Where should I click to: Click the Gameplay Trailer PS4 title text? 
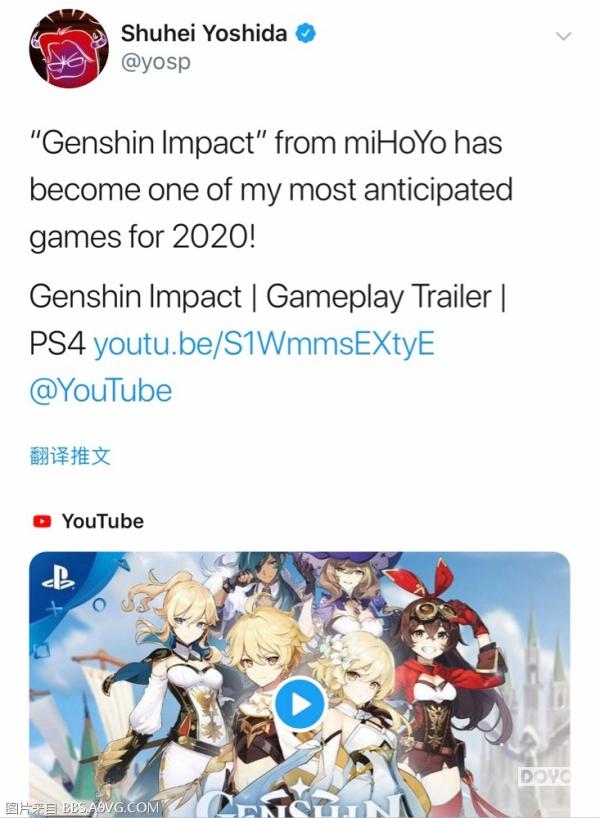(x=268, y=320)
